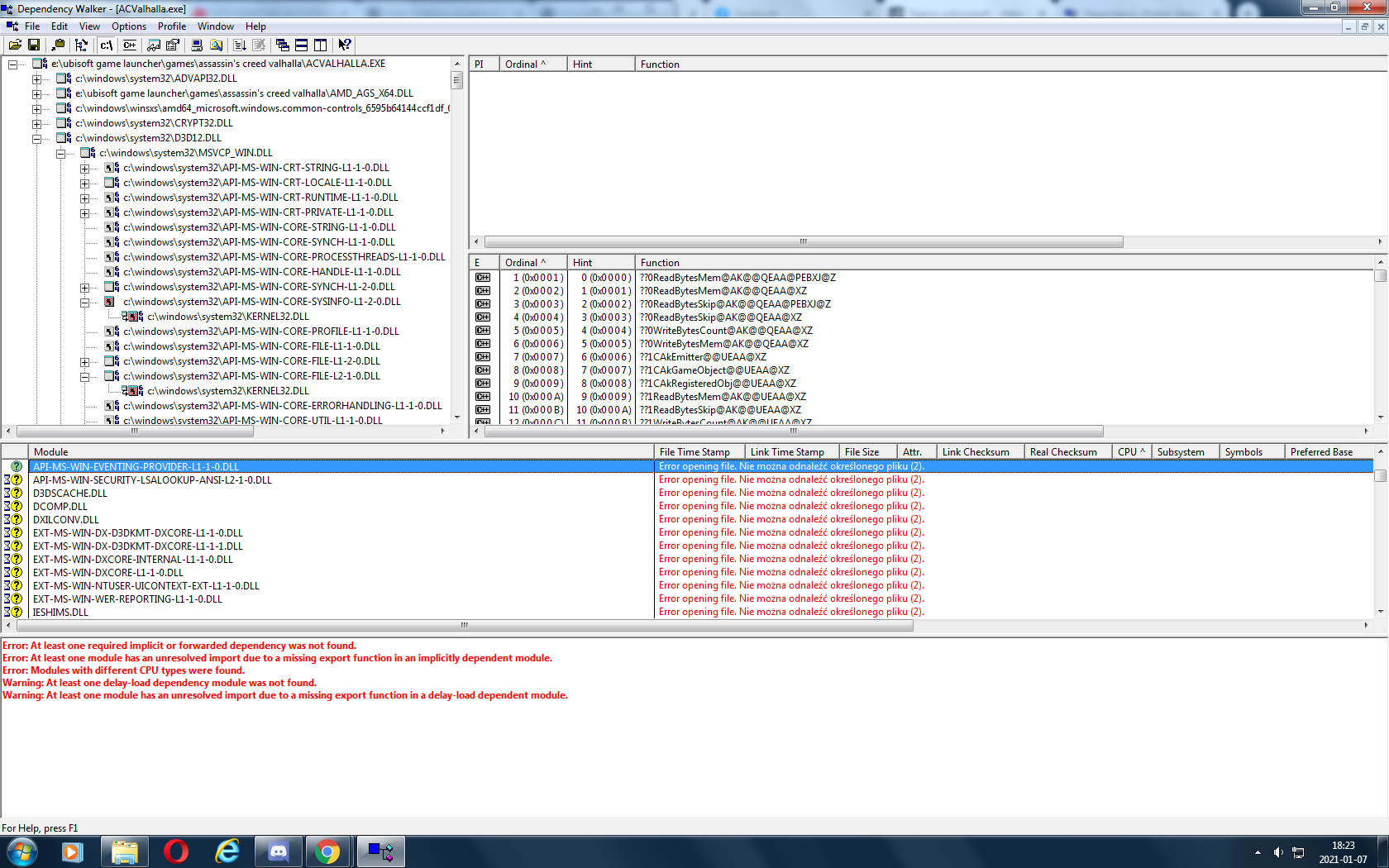Screen dimensions: 1389x868
Task: Expand the AMD_AGS_X64.DLL tree node
Action: tap(36, 94)
